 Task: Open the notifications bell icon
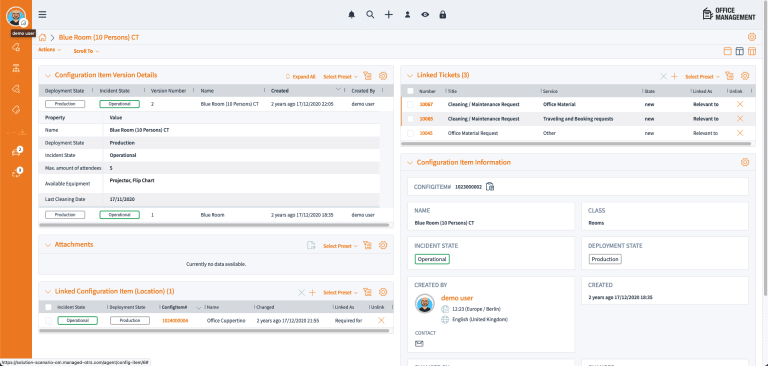352,15
